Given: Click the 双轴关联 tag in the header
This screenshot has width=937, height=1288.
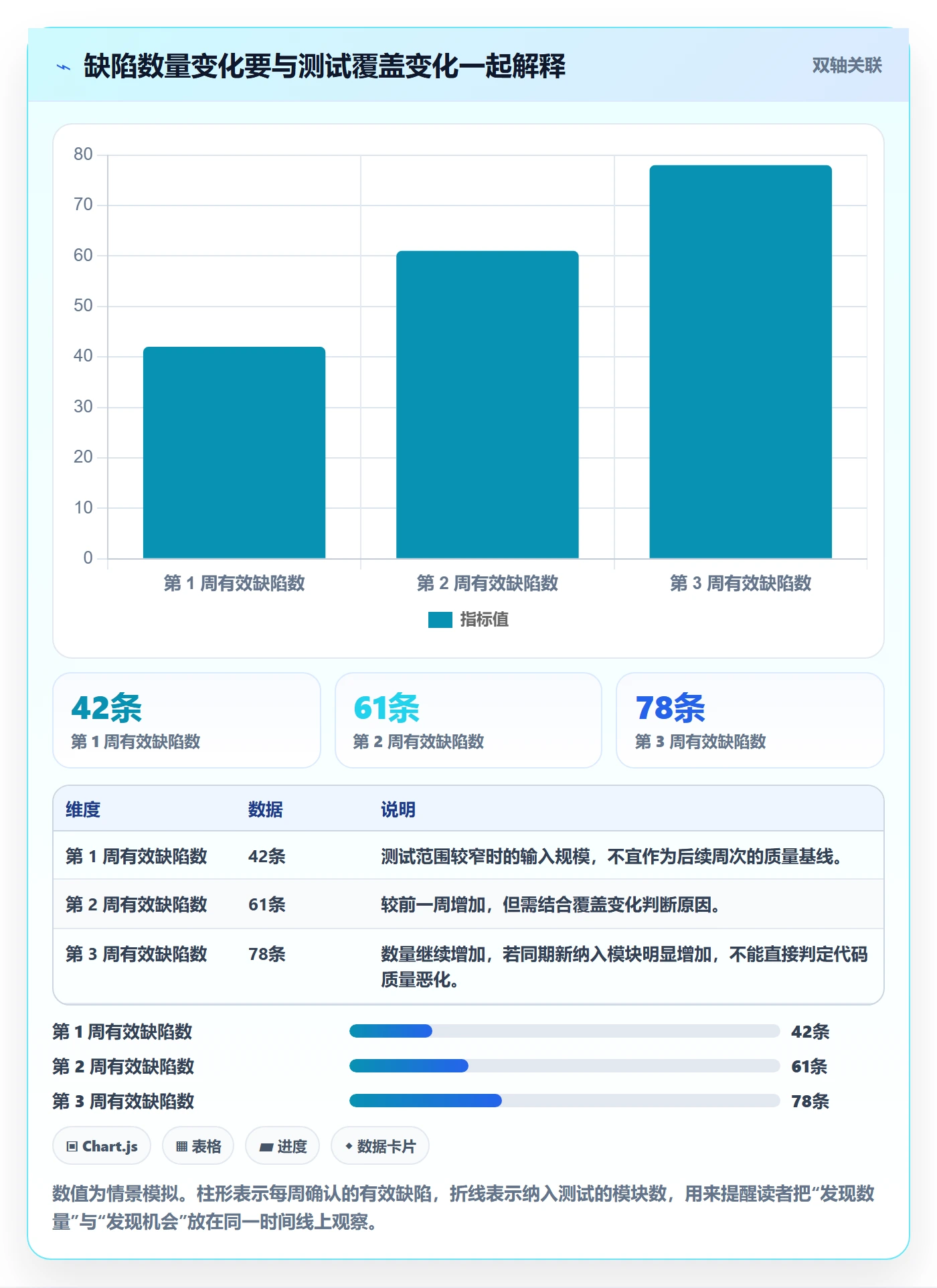Looking at the screenshot, I should coord(847,66).
